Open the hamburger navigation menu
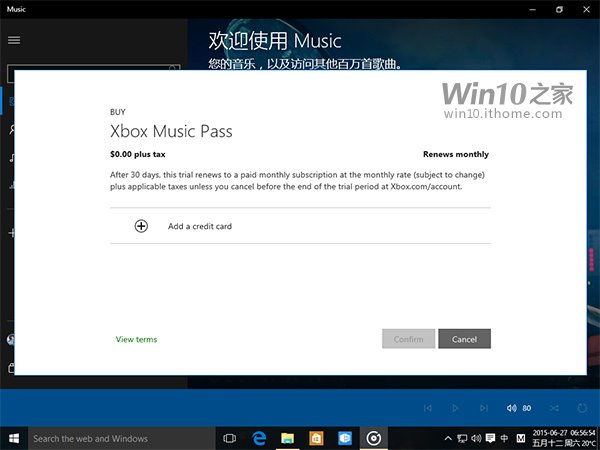 [x=14, y=40]
